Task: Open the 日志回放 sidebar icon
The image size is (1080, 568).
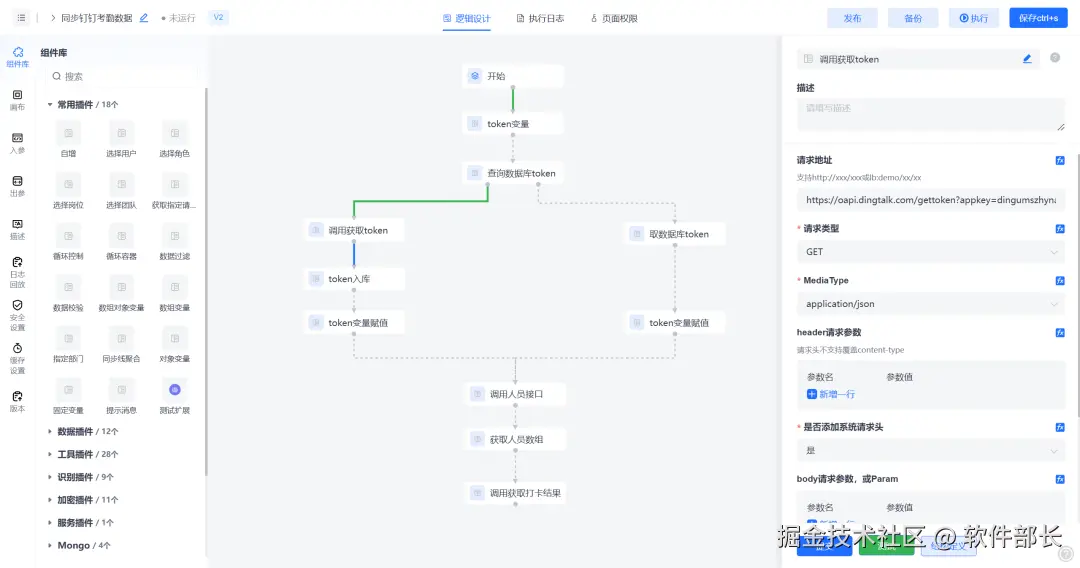Action: pyautogui.click(x=17, y=270)
